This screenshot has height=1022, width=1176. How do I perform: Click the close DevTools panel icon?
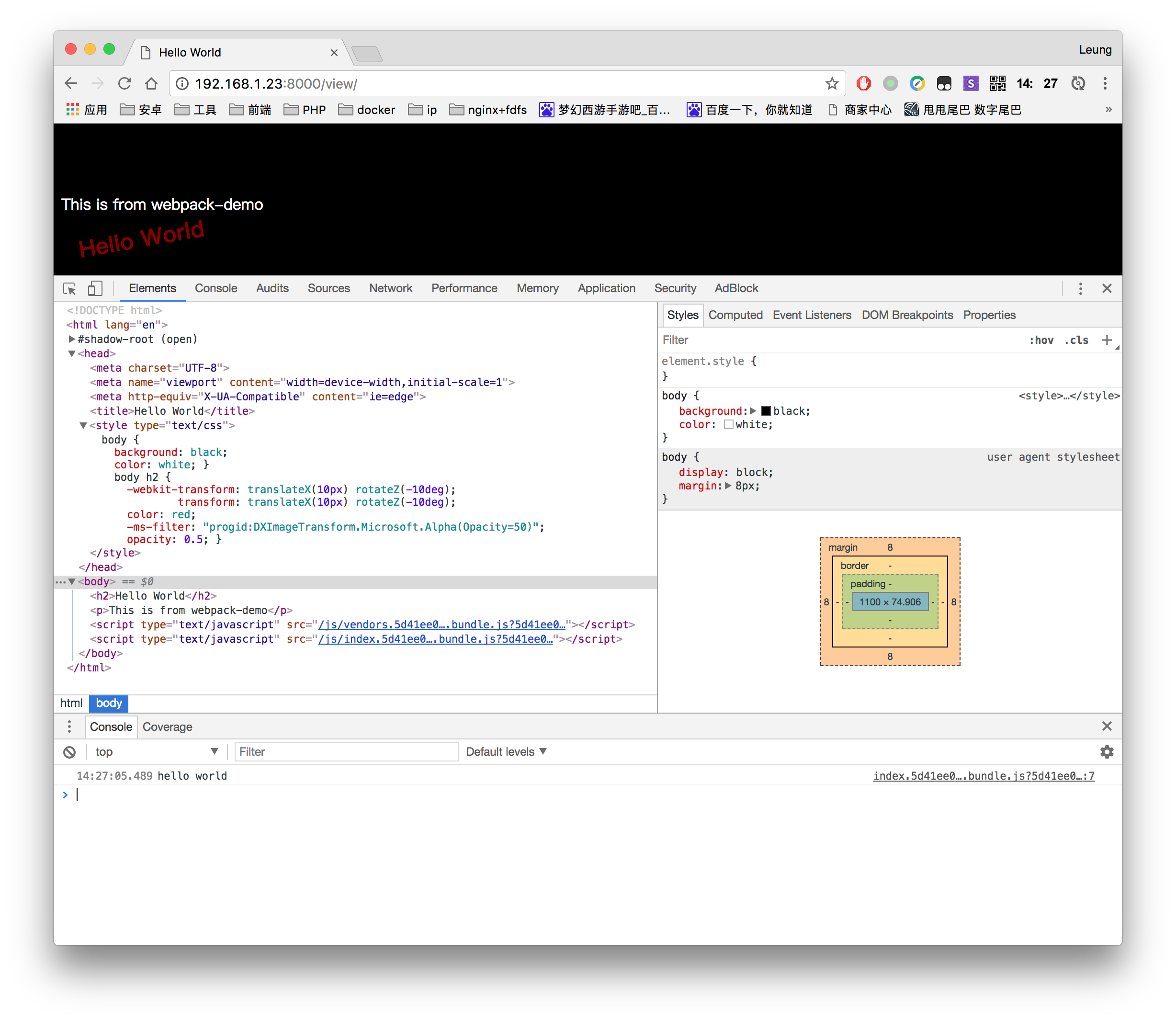coord(1107,288)
